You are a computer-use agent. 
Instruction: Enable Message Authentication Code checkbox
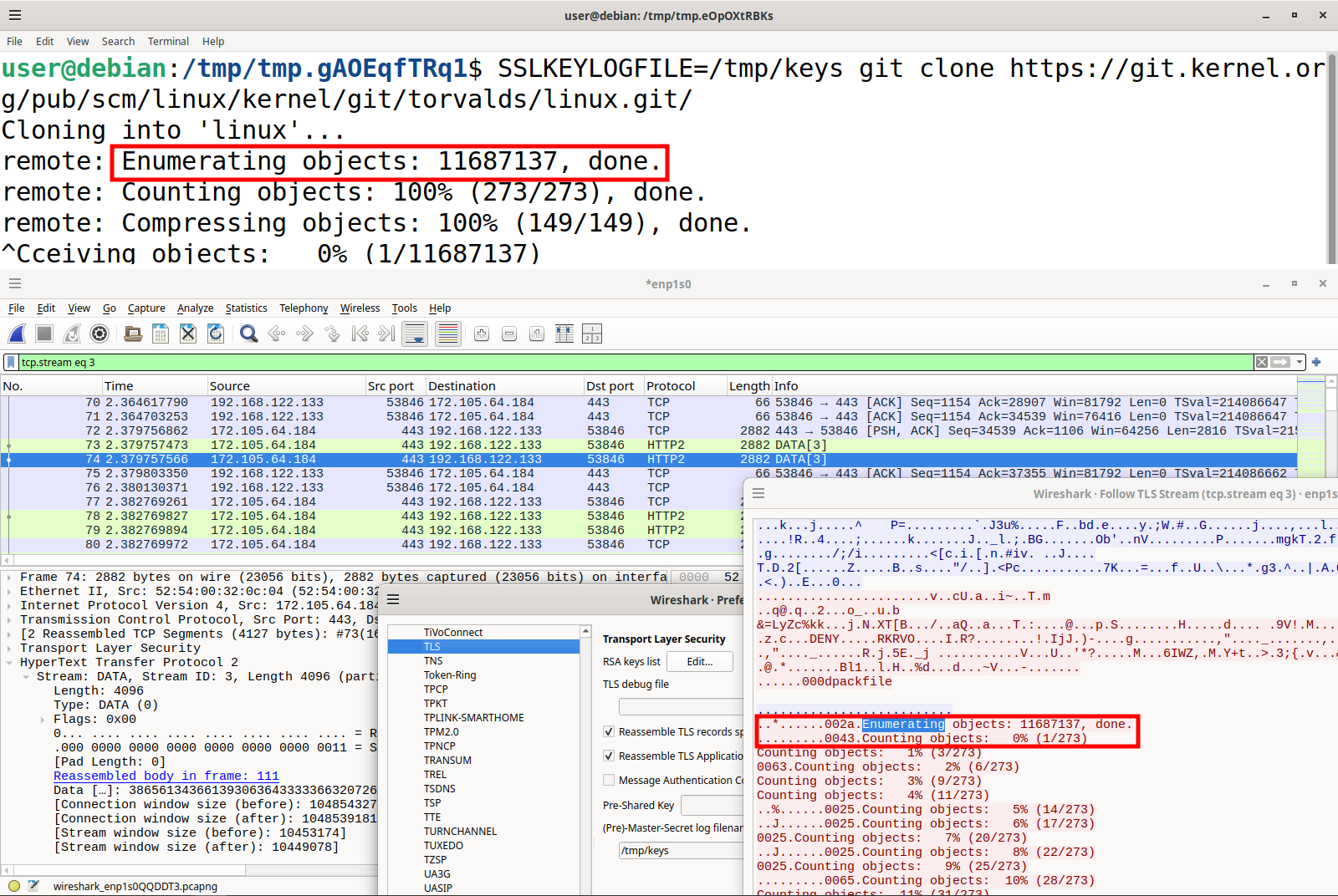(609, 780)
